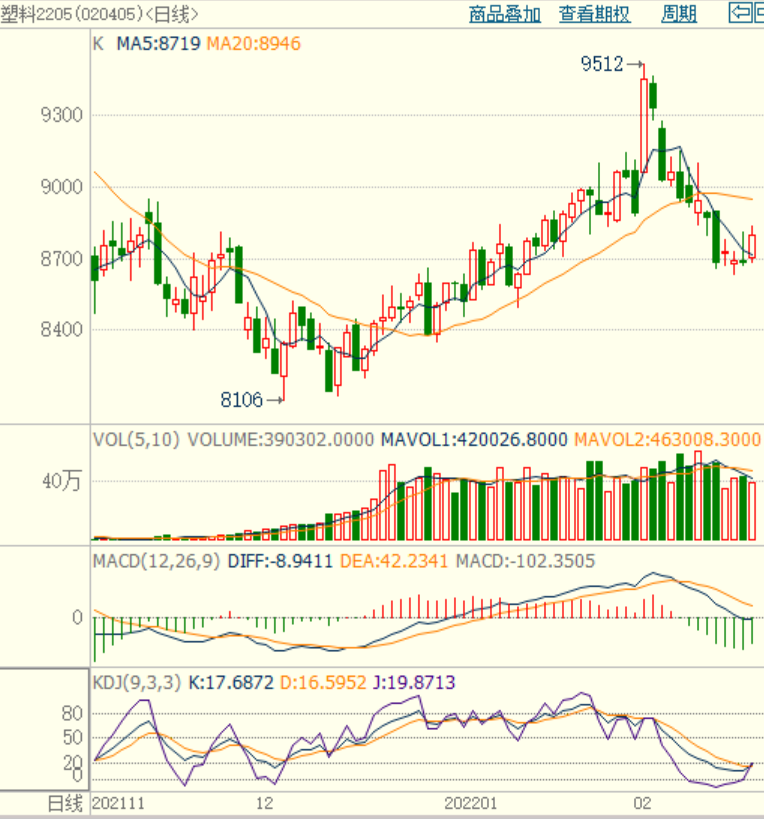
Task: Open the 周期 period menu
Action: [x=679, y=14]
